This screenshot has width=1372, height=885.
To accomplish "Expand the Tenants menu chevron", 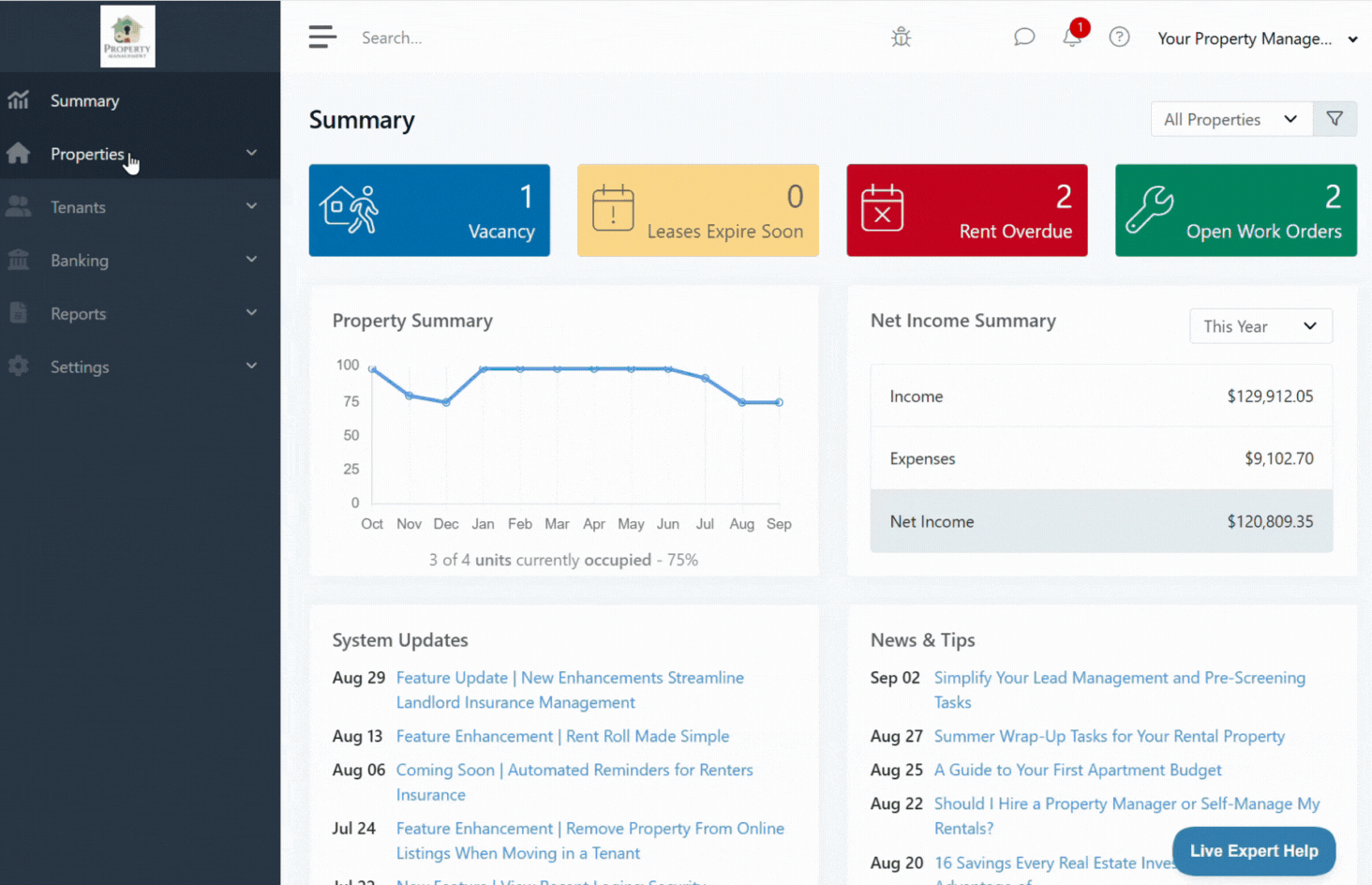I will [x=251, y=206].
